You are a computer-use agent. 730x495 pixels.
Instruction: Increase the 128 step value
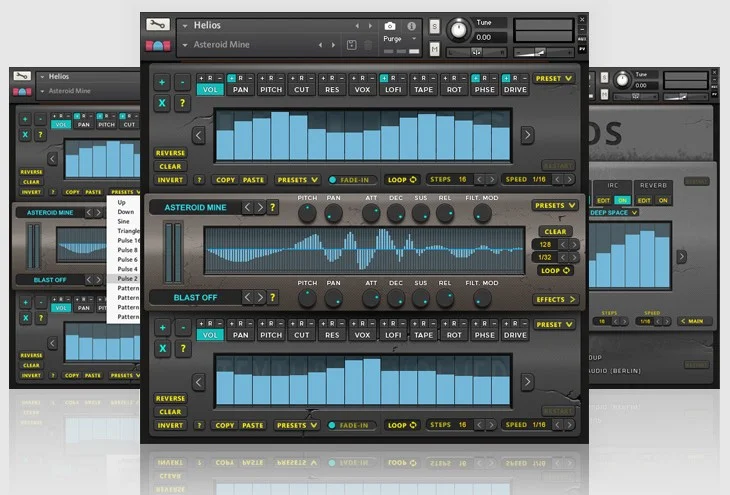click(x=575, y=244)
